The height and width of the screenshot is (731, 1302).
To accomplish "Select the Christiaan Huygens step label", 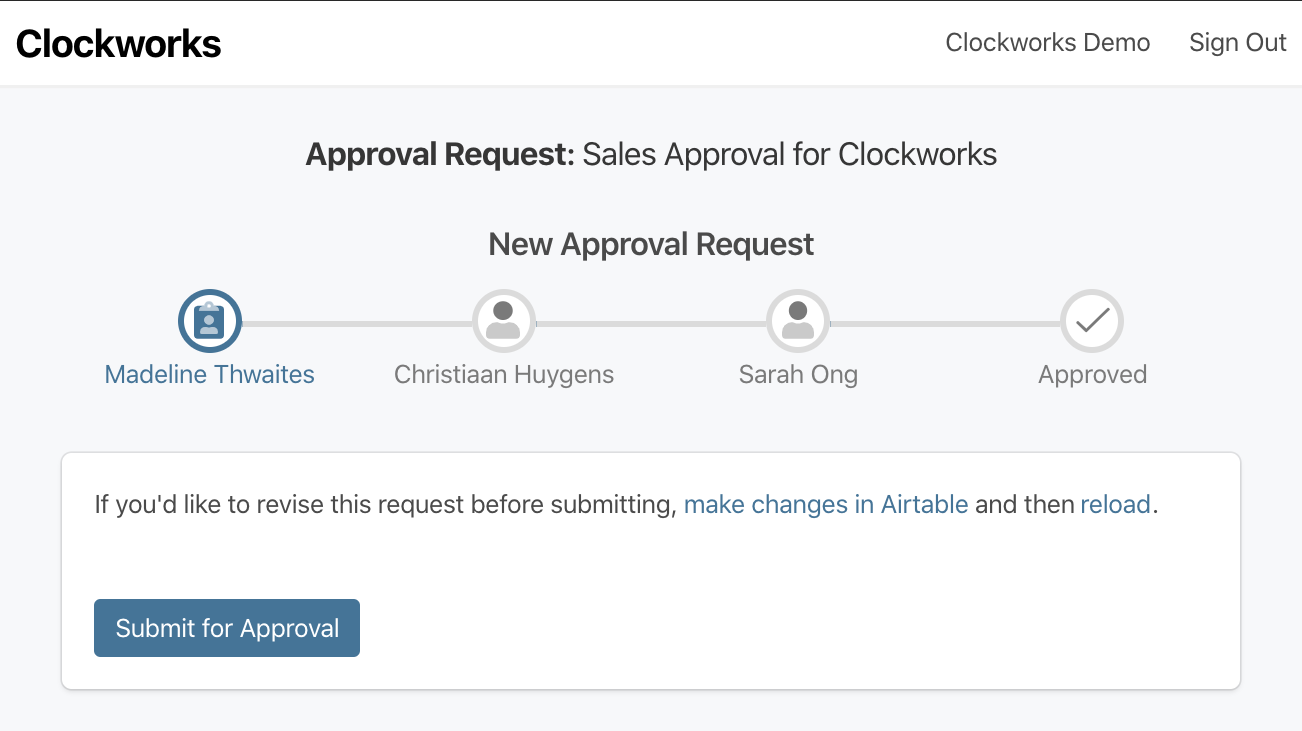I will click(x=504, y=375).
